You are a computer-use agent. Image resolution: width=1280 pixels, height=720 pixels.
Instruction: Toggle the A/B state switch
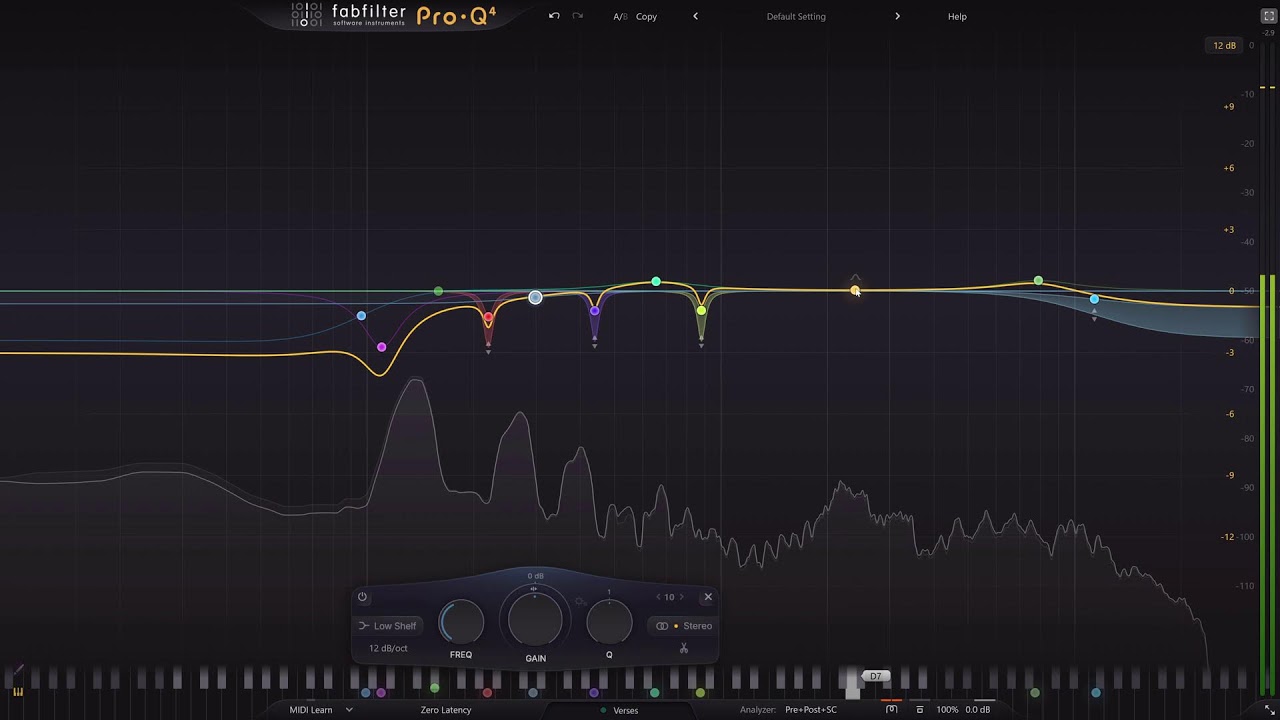[x=620, y=16]
